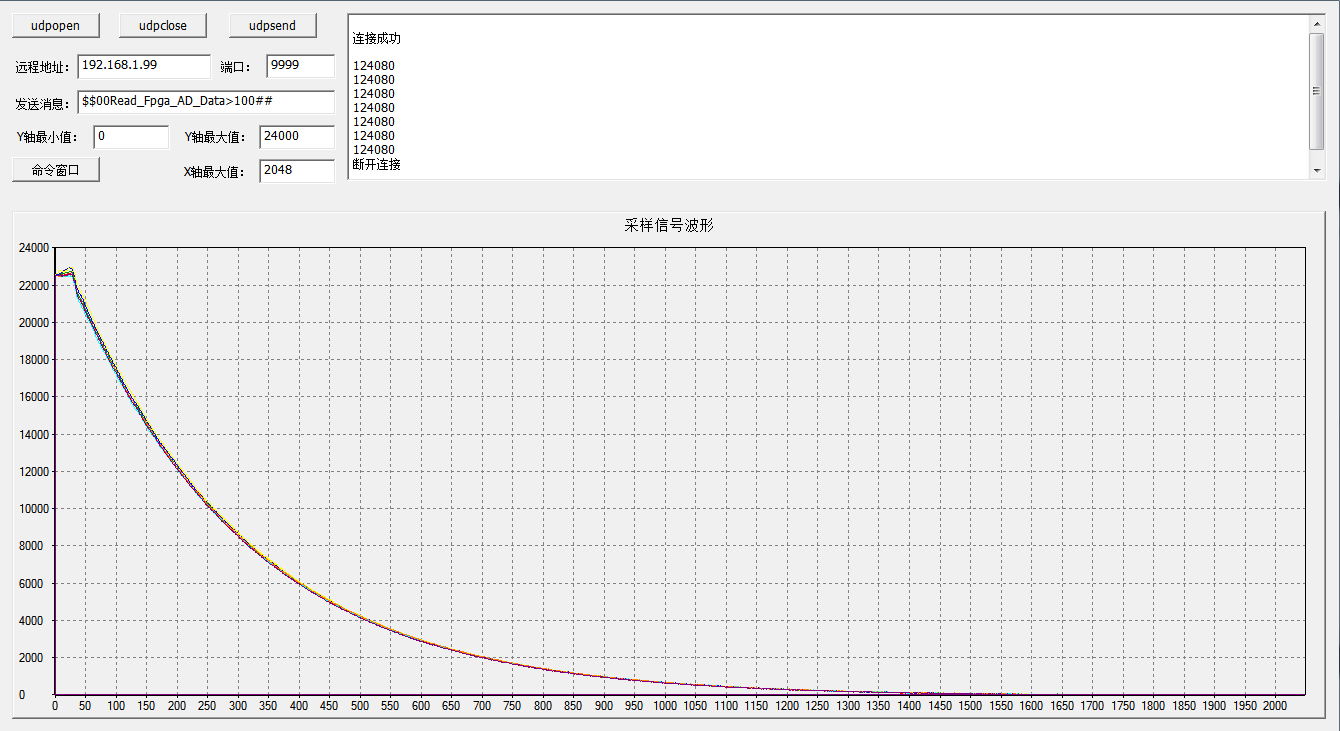Click the 端口 port field showing 9999
This screenshot has width=1340, height=731.
click(x=300, y=66)
